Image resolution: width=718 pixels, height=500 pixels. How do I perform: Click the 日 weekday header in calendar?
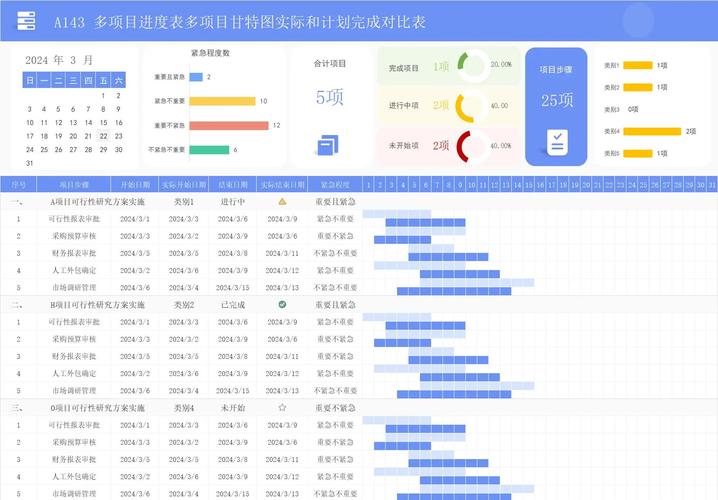(30, 81)
